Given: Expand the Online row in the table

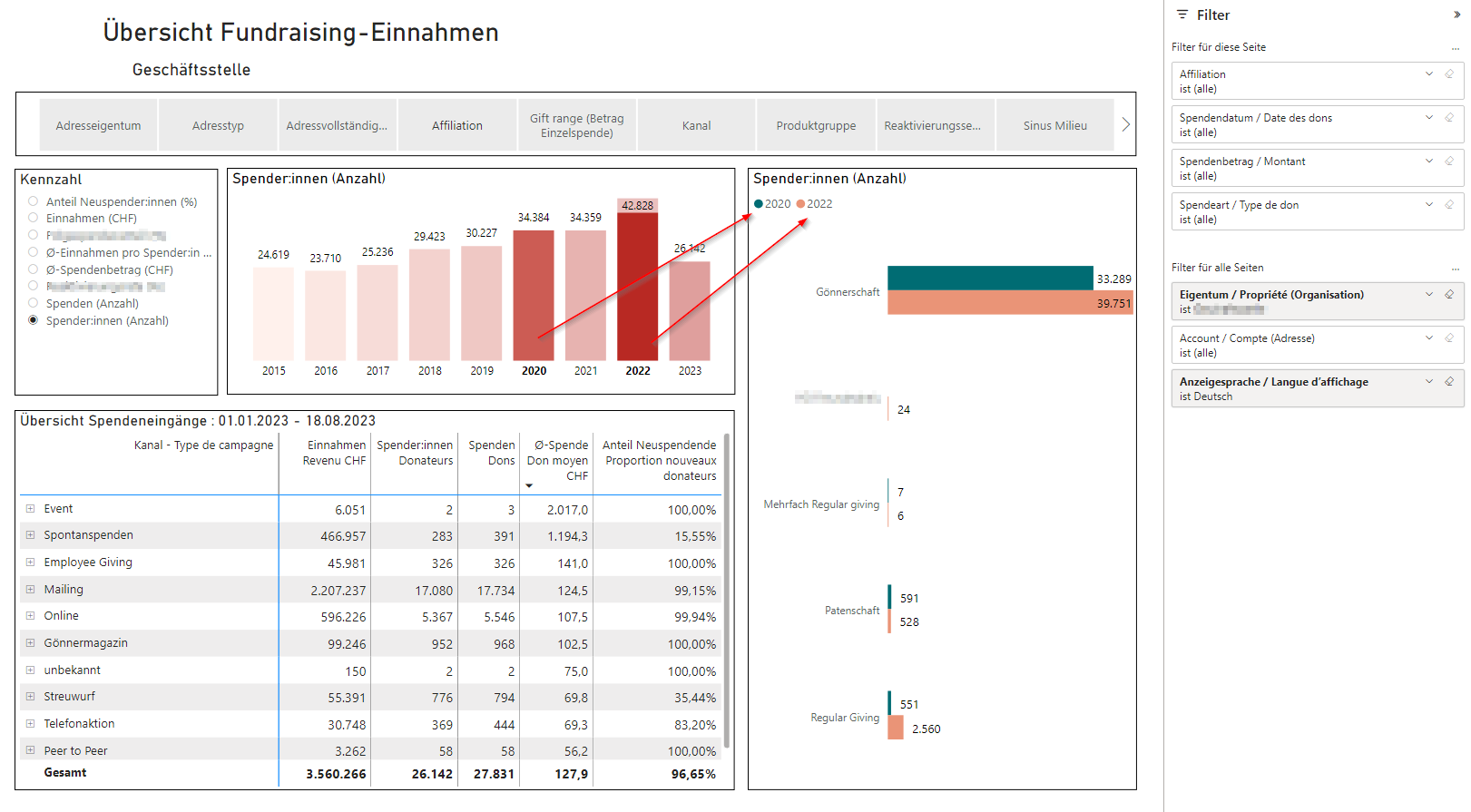Looking at the screenshot, I should pos(30,616).
